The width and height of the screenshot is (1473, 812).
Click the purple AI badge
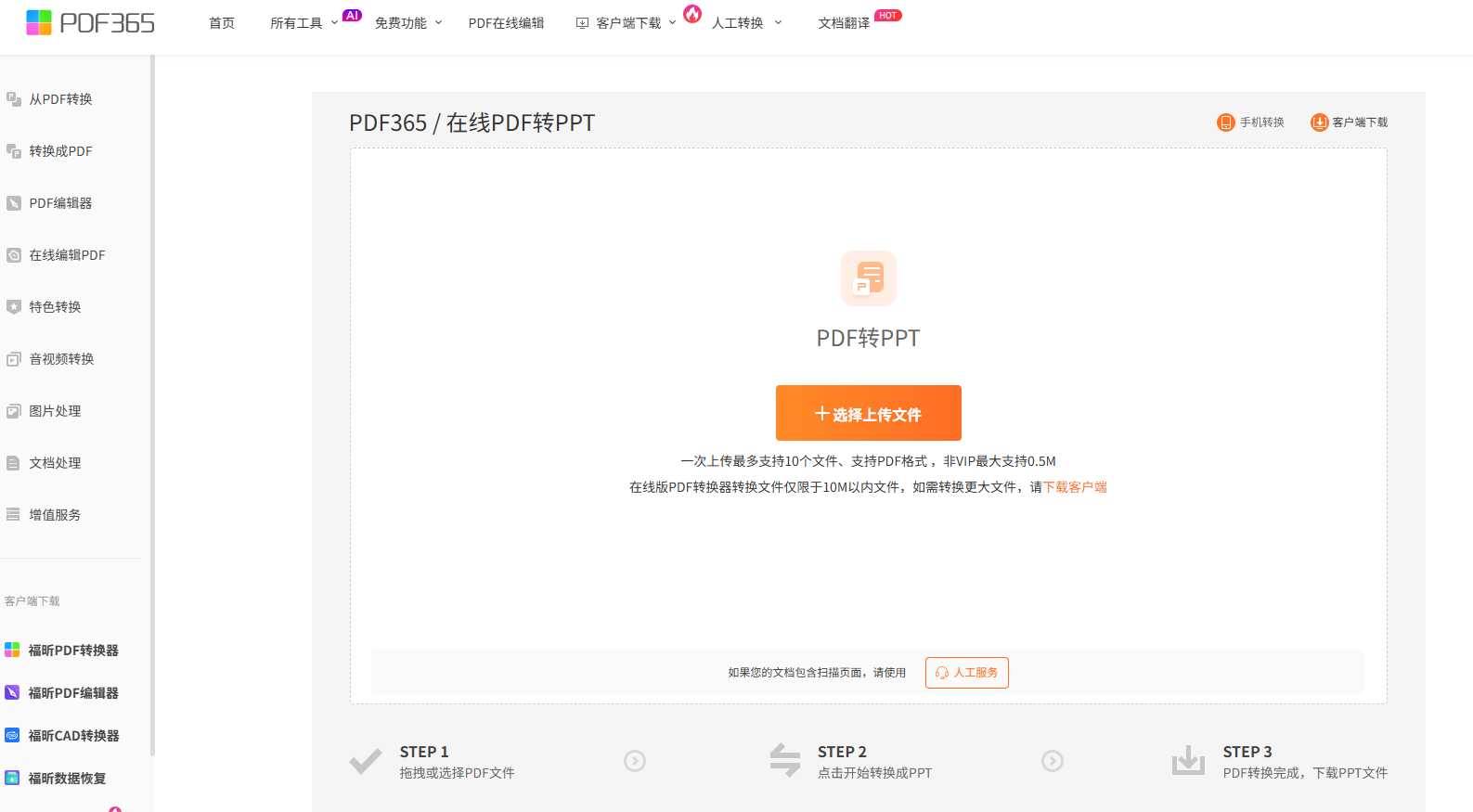pos(353,15)
